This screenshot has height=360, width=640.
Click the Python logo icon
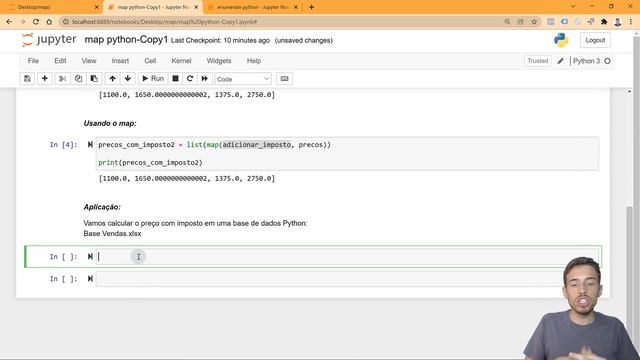click(561, 40)
